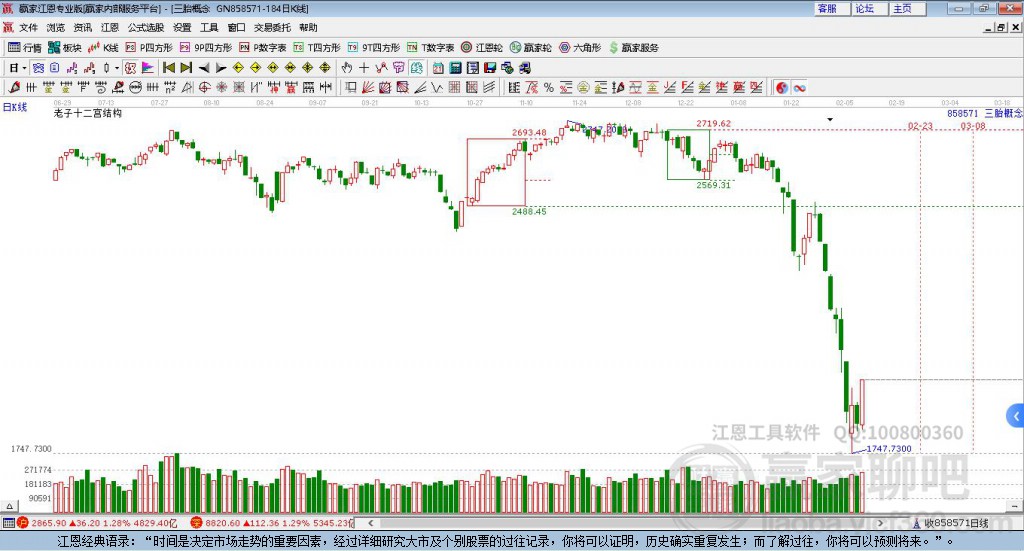1024x551 pixels.
Task: Open the 工具 menu
Action: tap(209, 27)
